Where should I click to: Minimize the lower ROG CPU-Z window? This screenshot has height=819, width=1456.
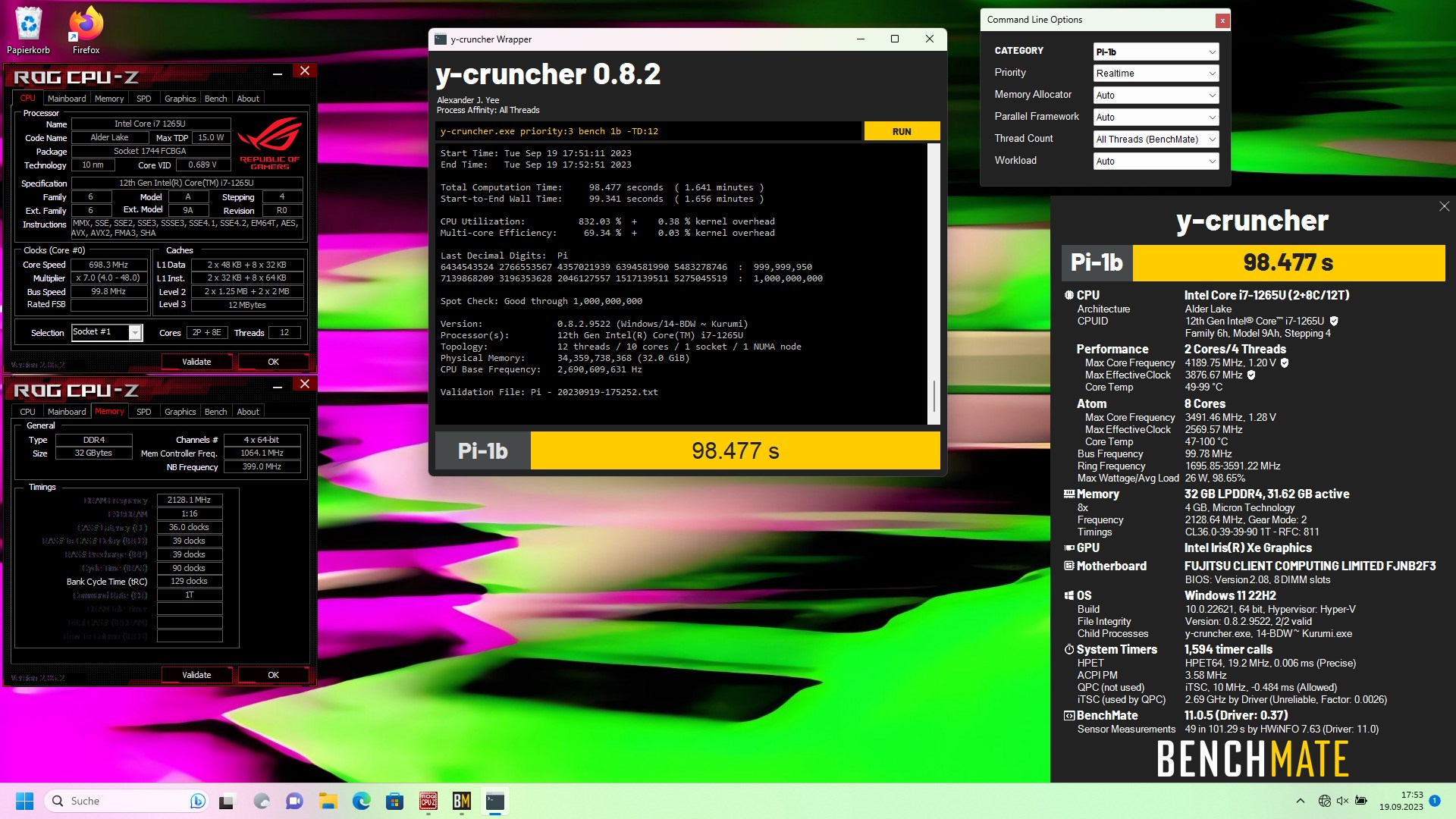pos(278,385)
